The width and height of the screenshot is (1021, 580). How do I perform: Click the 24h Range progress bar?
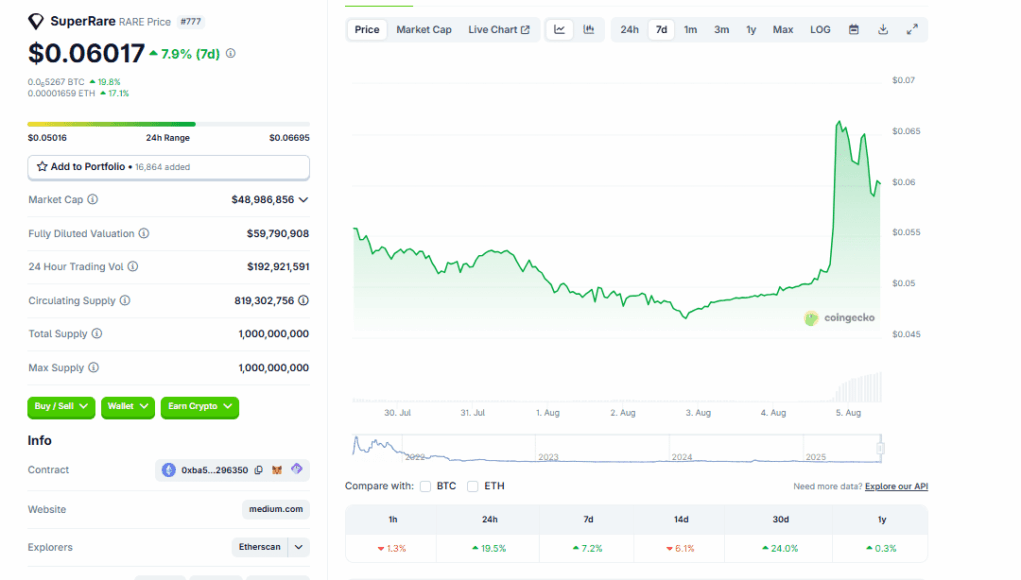[169, 124]
